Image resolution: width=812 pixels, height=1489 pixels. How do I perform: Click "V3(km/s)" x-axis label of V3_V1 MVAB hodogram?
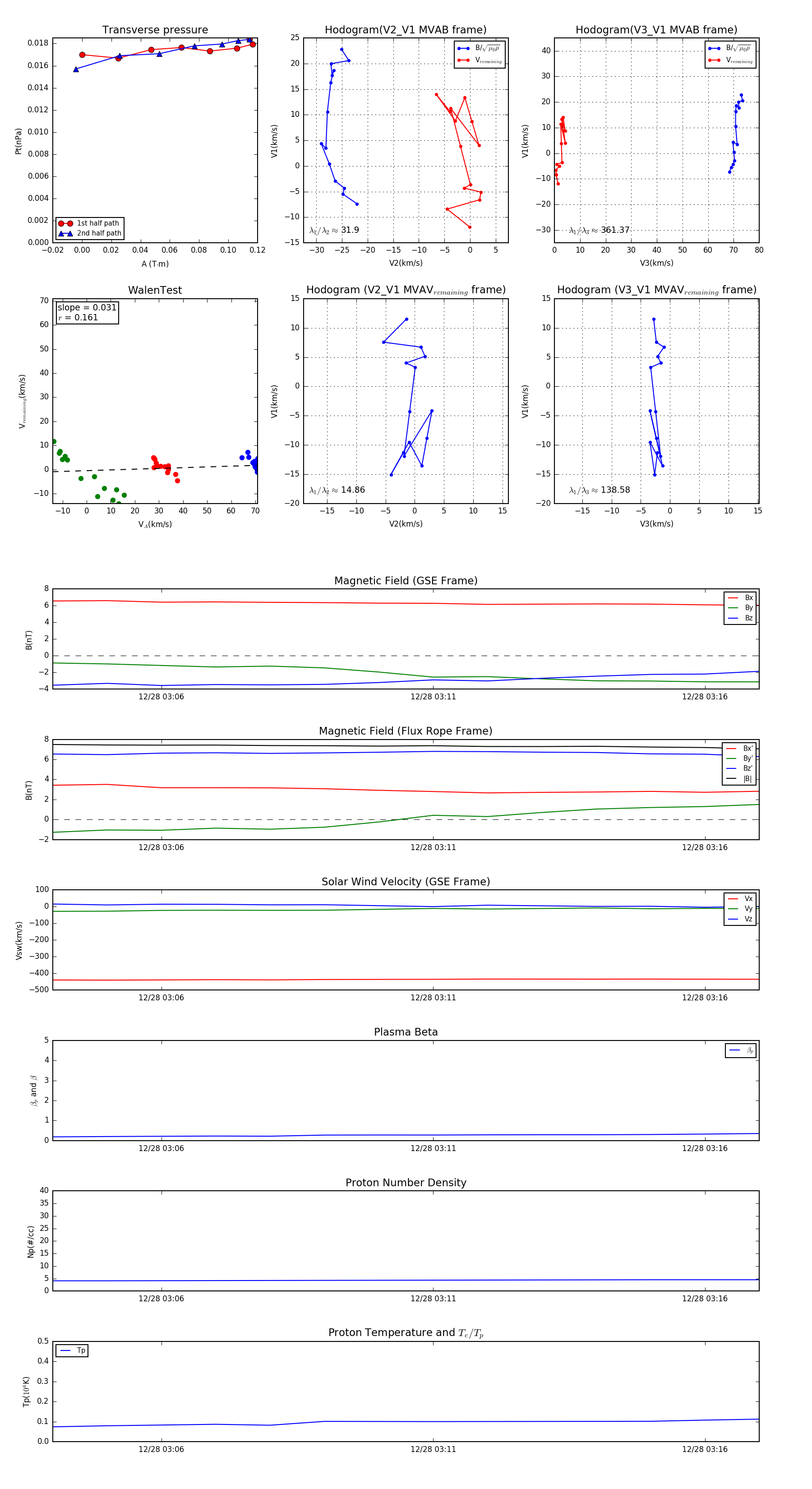656,264
